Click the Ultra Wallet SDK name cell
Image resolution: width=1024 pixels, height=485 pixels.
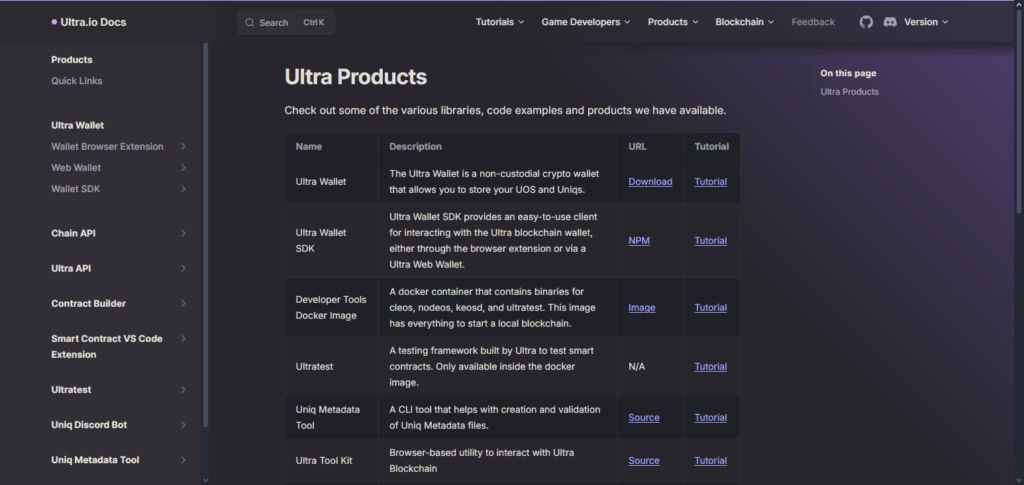(332, 240)
